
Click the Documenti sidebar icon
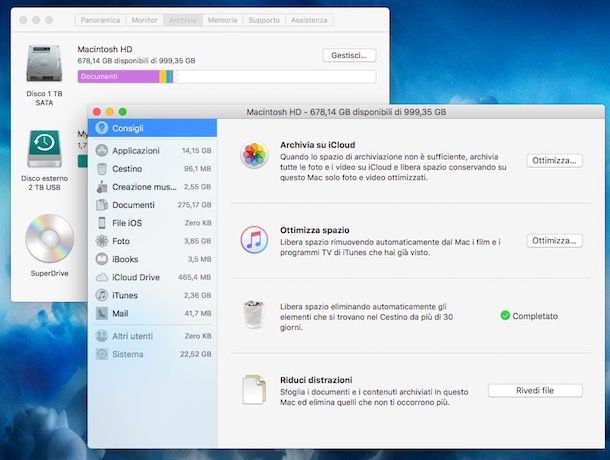point(102,205)
